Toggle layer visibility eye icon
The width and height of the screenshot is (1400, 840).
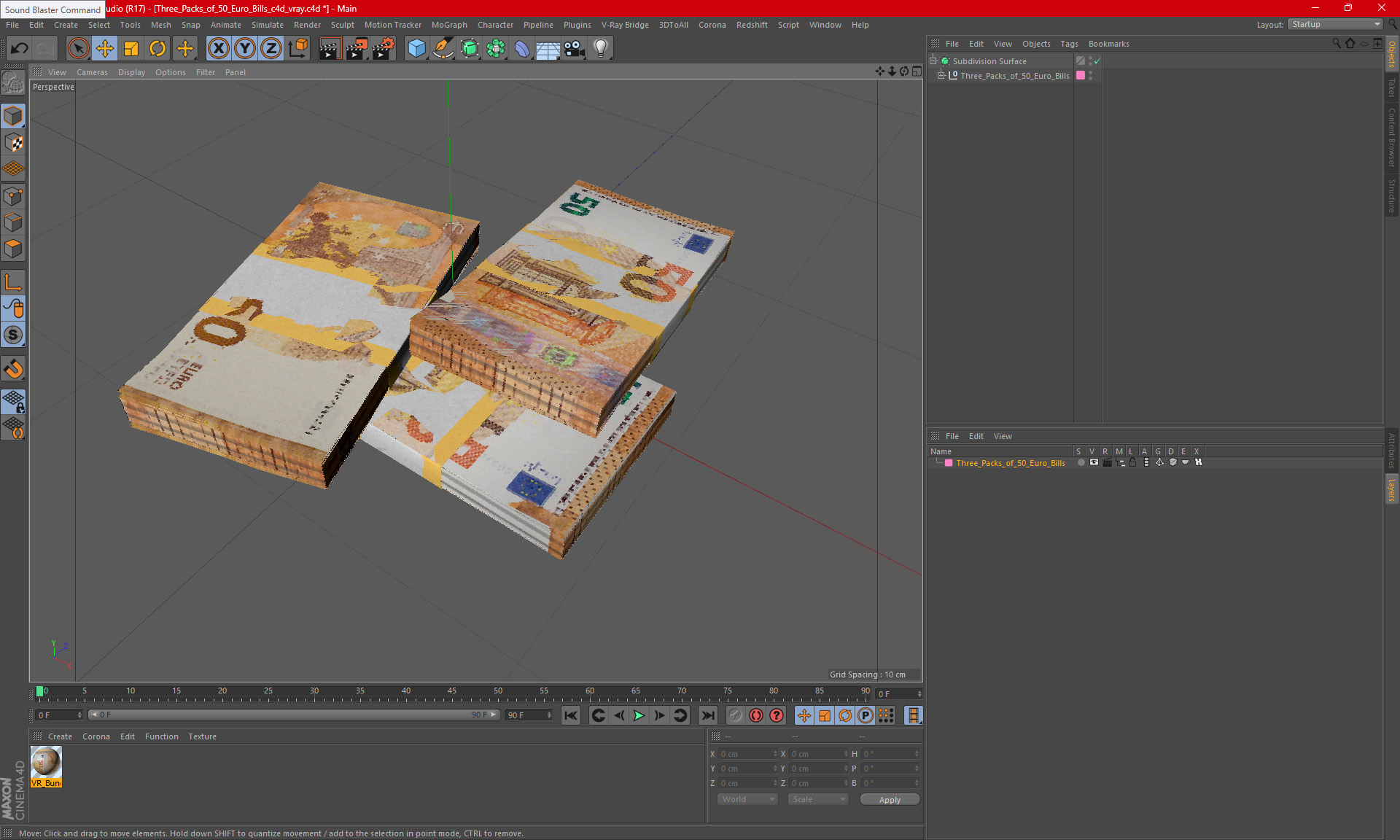pos(1094,462)
